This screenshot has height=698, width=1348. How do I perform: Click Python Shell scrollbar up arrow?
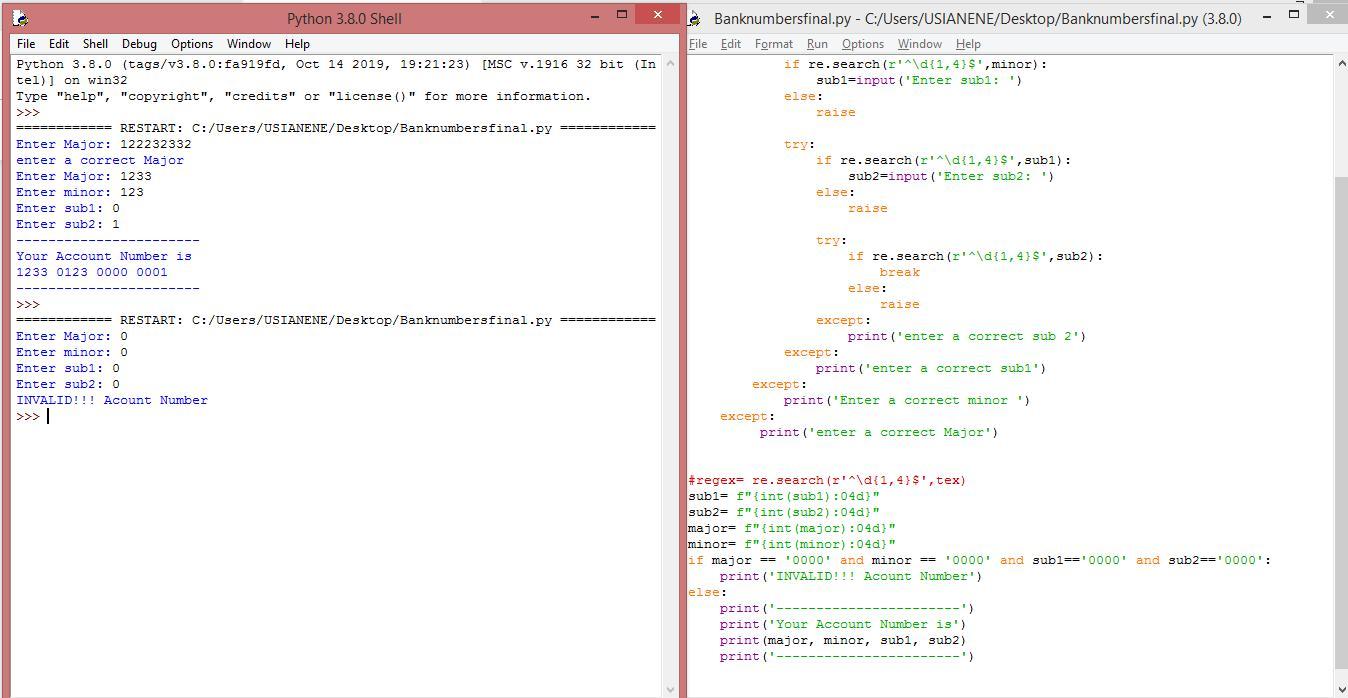click(670, 64)
